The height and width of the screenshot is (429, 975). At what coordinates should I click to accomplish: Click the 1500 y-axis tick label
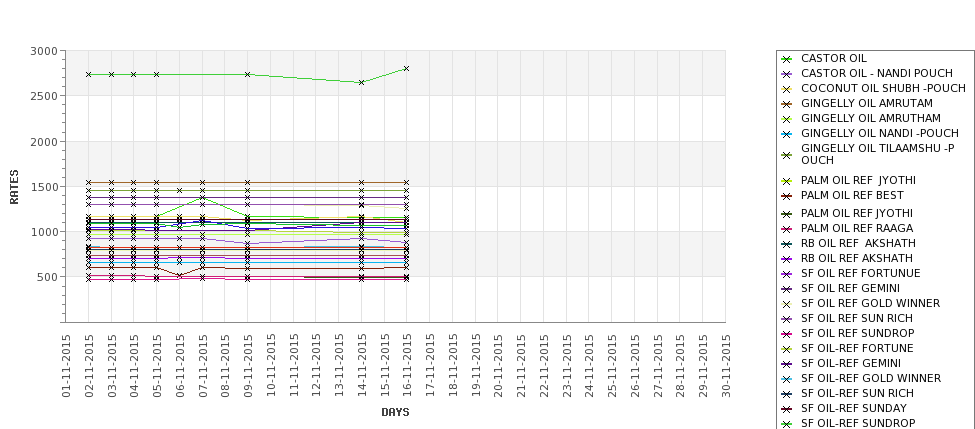[x=44, y=187]
